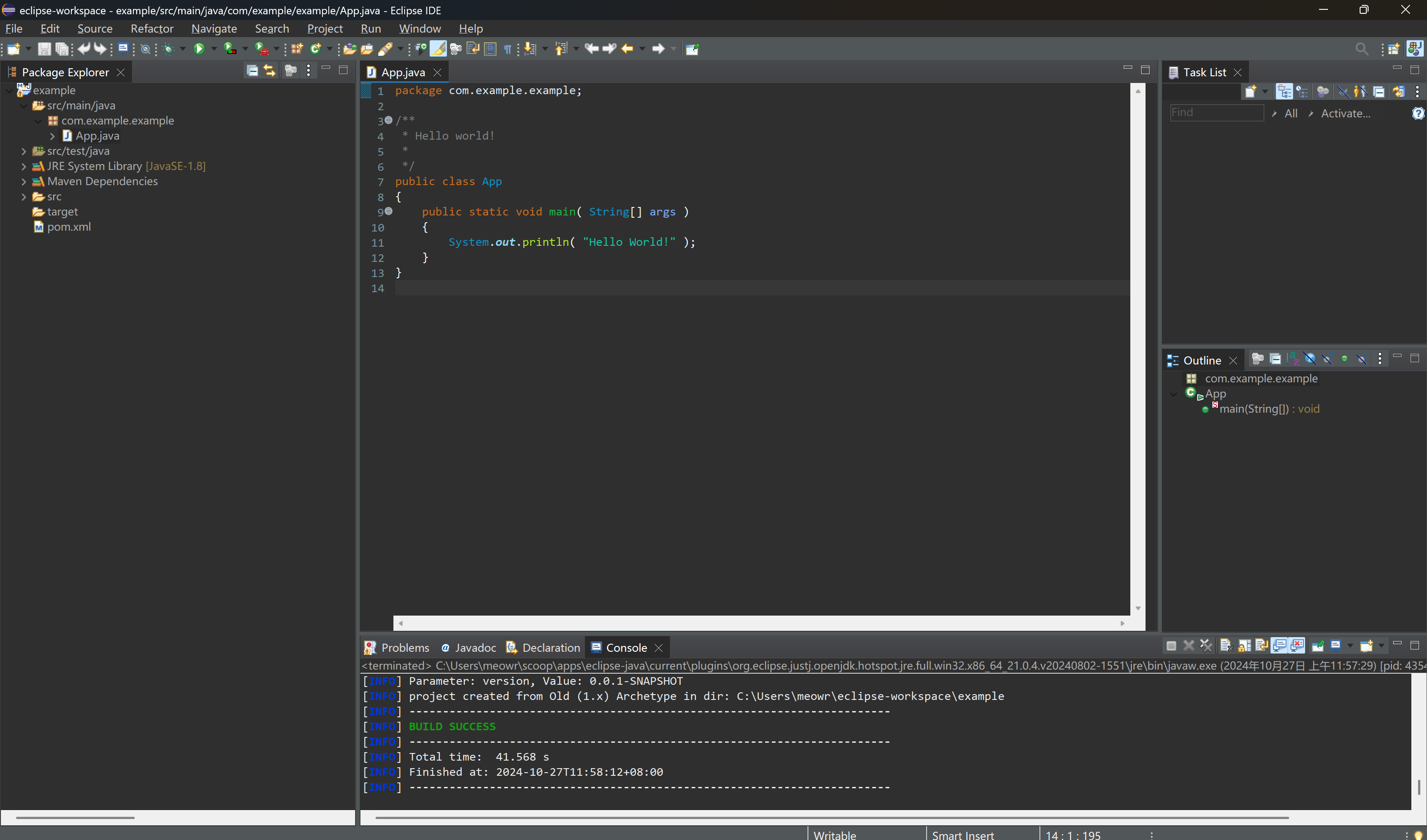
Task: Switch to the Problems tab
Action: tap(406, 647)
